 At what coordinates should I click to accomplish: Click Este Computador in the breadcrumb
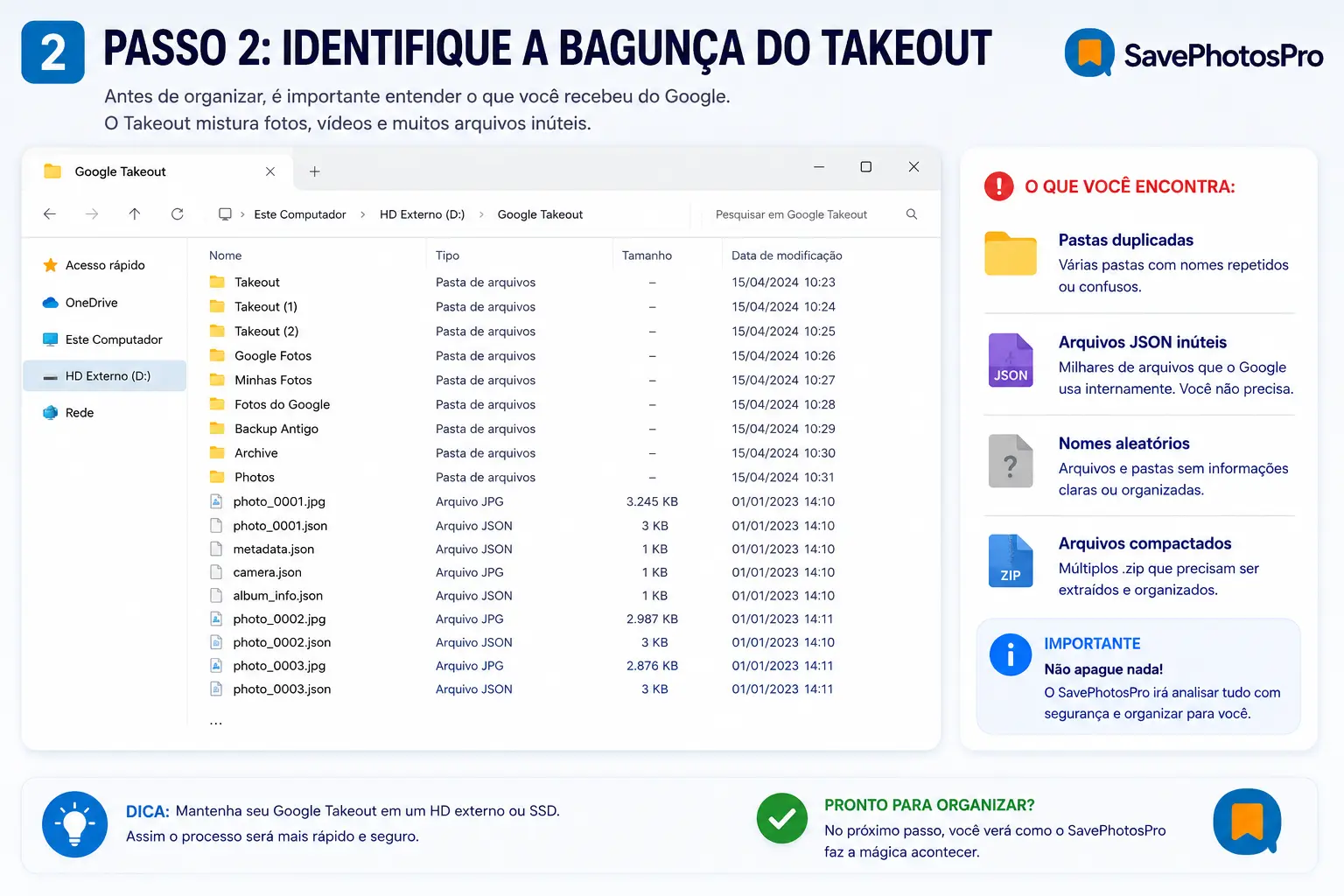[300, 214]
